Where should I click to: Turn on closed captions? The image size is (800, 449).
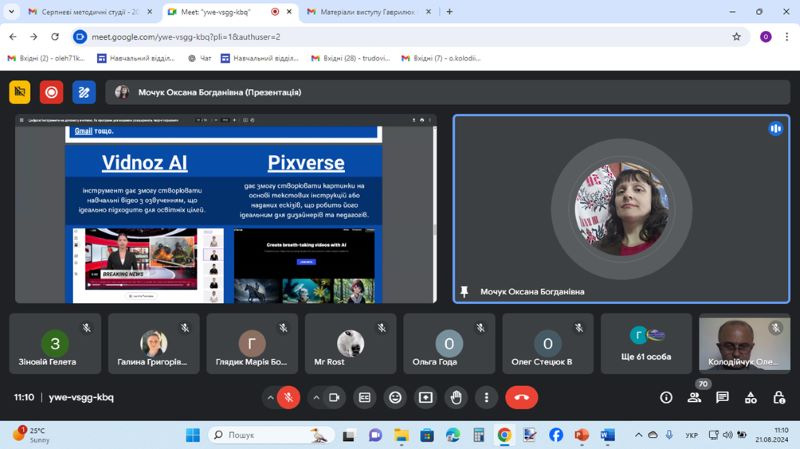click(x=364, y=397)
